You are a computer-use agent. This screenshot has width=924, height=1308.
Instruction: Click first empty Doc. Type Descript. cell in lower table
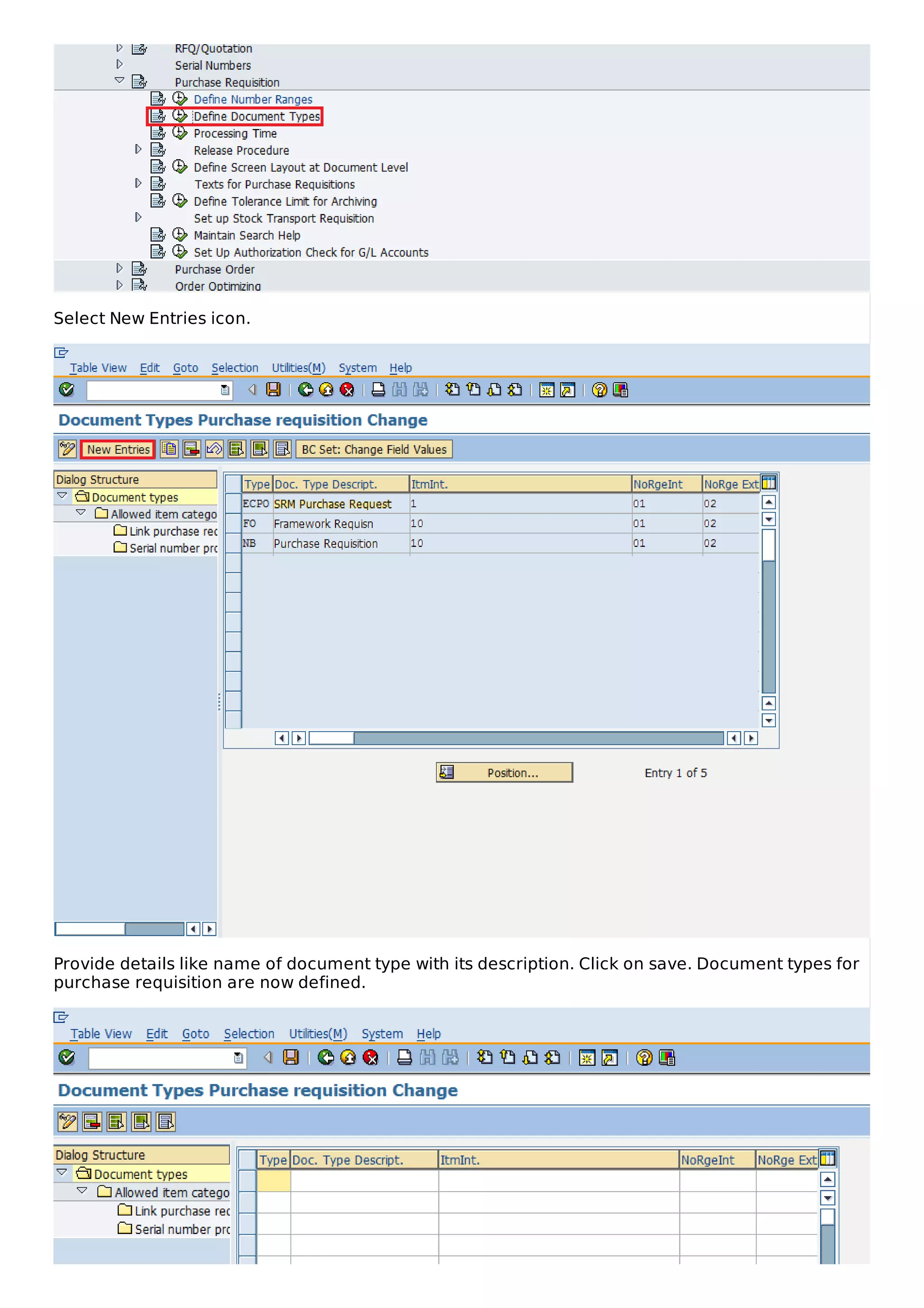[x=365, y=1181]
